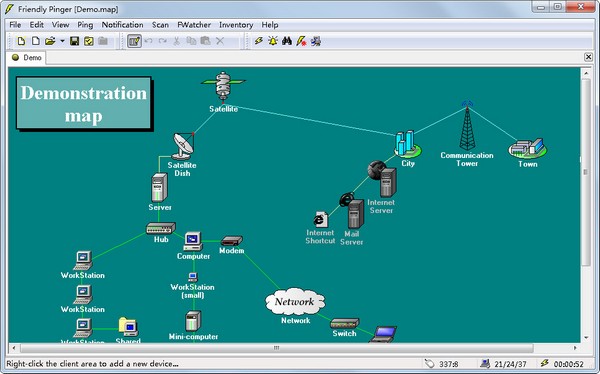Switch to the Demo map tab
Image resolution: width=600 pixels, height=374 pixels.
click(26, 58)
